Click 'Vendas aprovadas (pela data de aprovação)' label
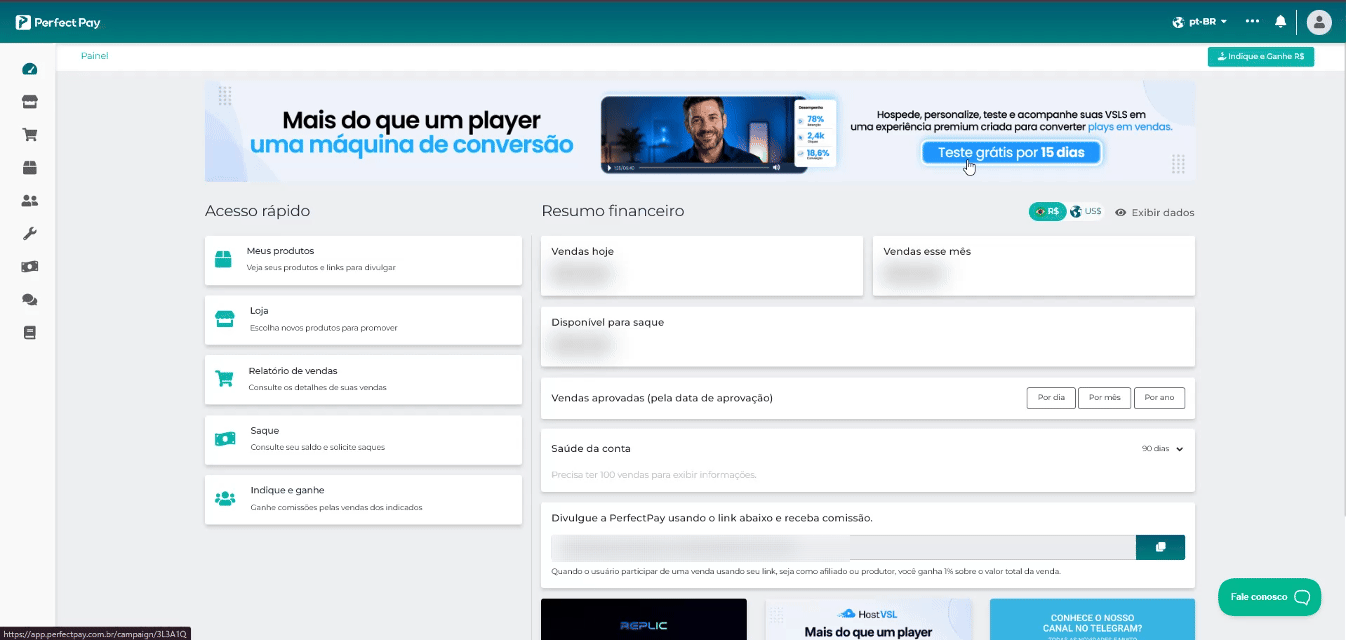Screen dimensions: 1346x640 [662, 398]
